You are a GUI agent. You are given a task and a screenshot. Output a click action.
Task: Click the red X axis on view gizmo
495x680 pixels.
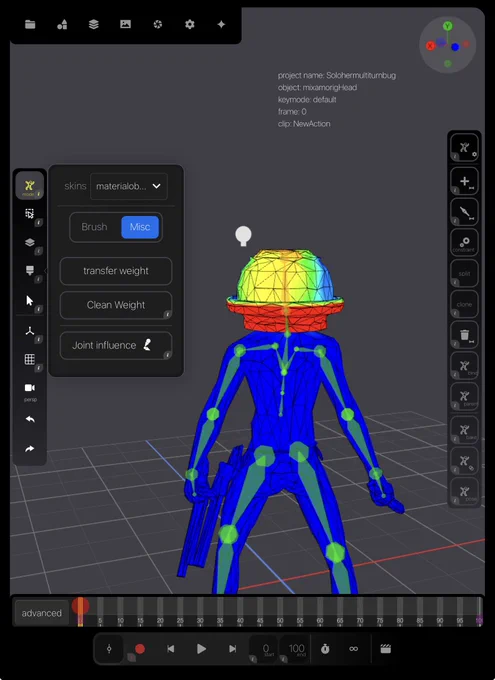430,46
